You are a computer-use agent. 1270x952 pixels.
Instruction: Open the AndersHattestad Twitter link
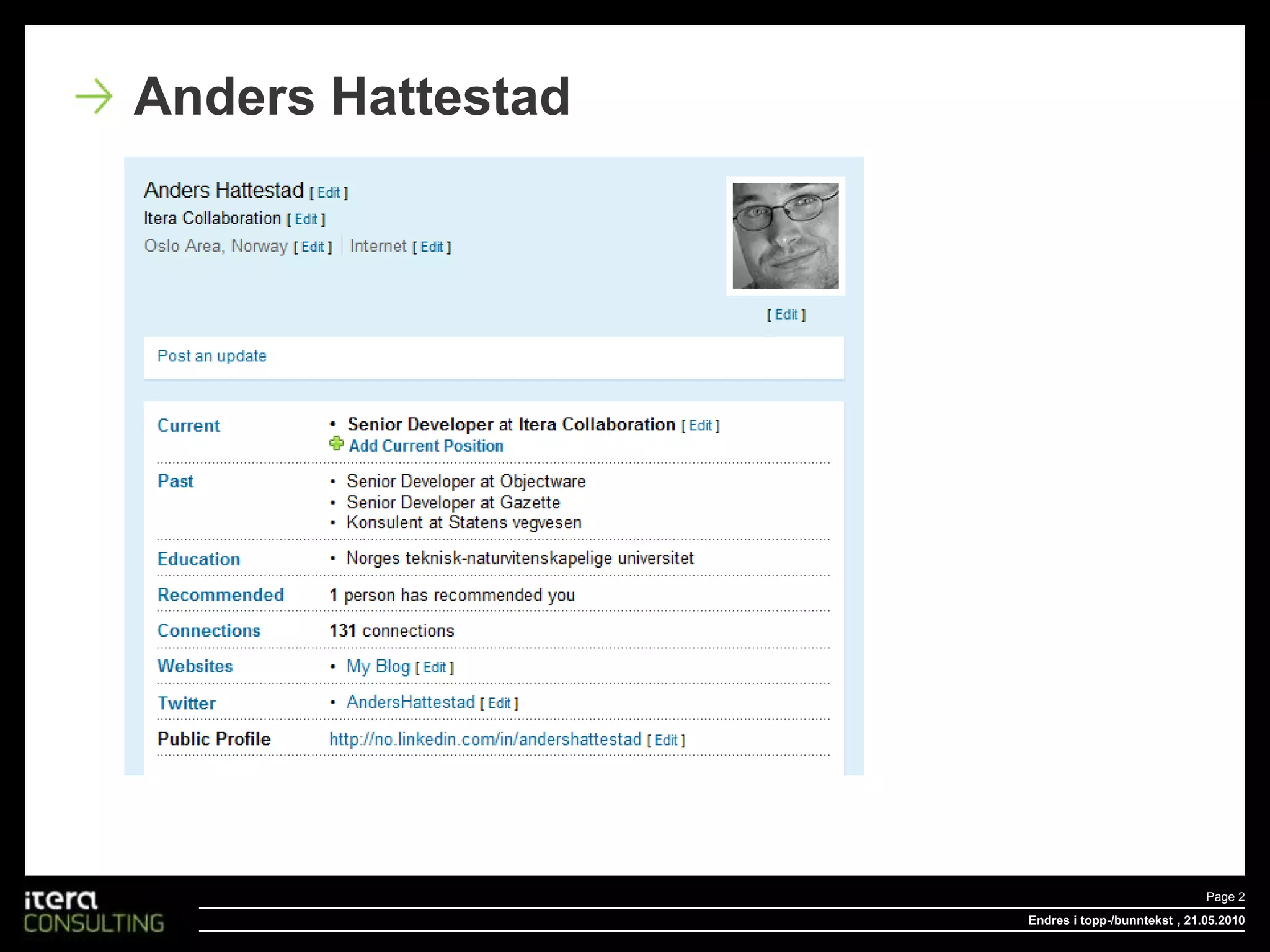coord(411,702)
